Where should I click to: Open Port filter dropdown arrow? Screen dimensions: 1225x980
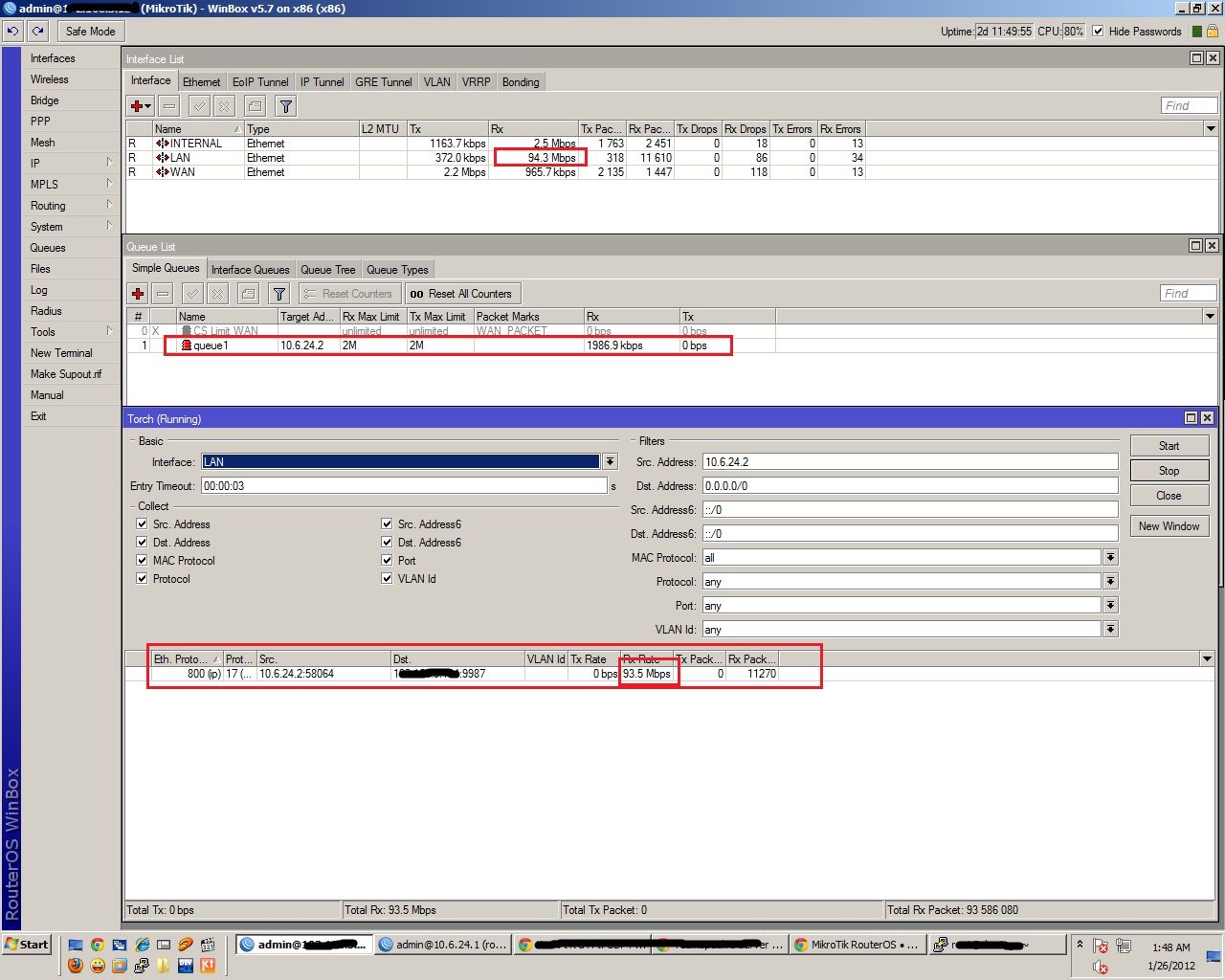[1110, 606]
